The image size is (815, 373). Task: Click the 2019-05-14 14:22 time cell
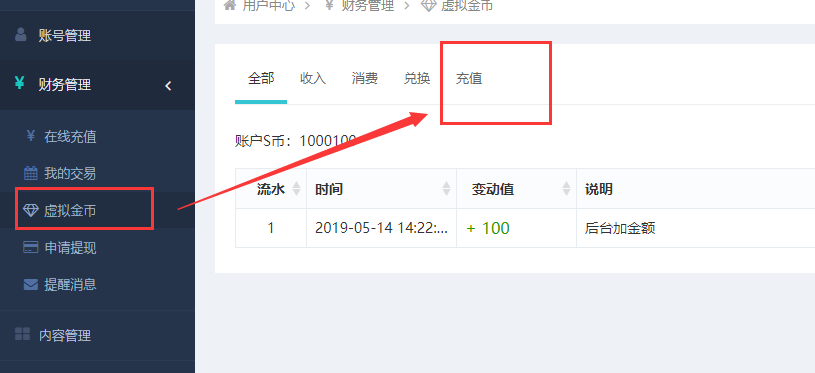[382, 228]
